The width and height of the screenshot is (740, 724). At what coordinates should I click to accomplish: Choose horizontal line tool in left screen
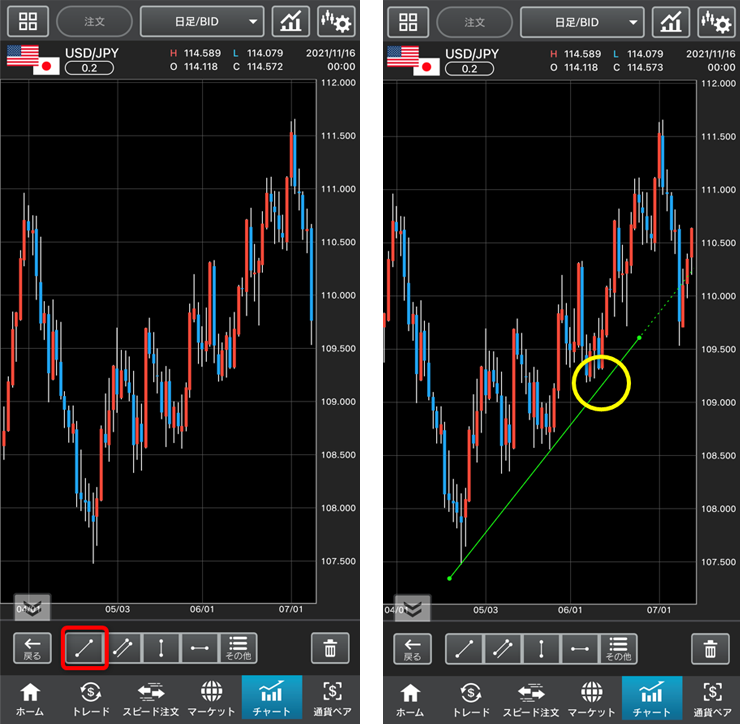199,648
